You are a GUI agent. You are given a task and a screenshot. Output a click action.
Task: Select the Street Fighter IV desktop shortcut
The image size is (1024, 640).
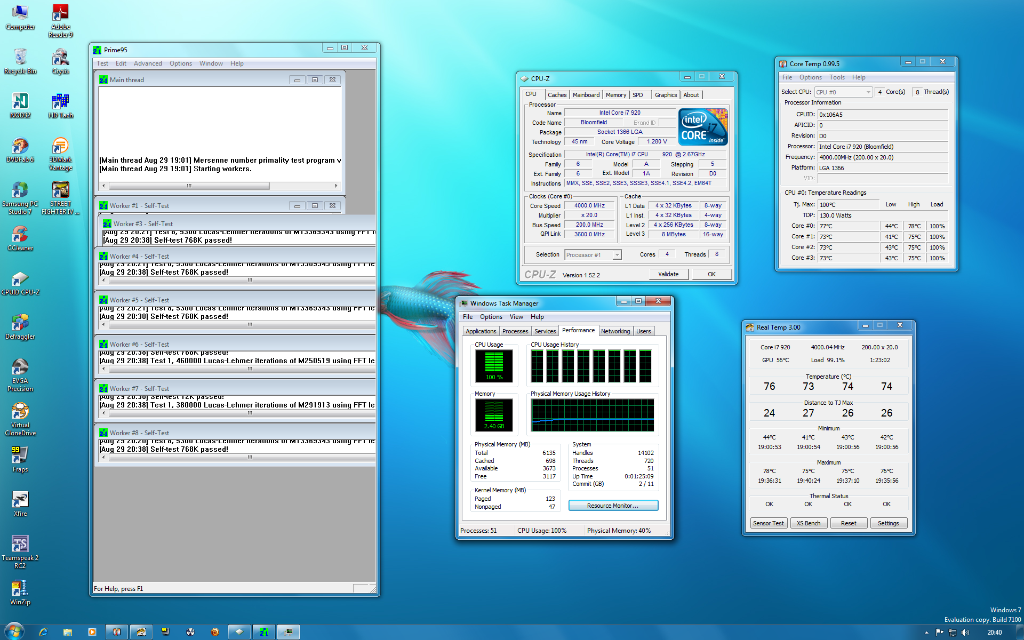60,198
